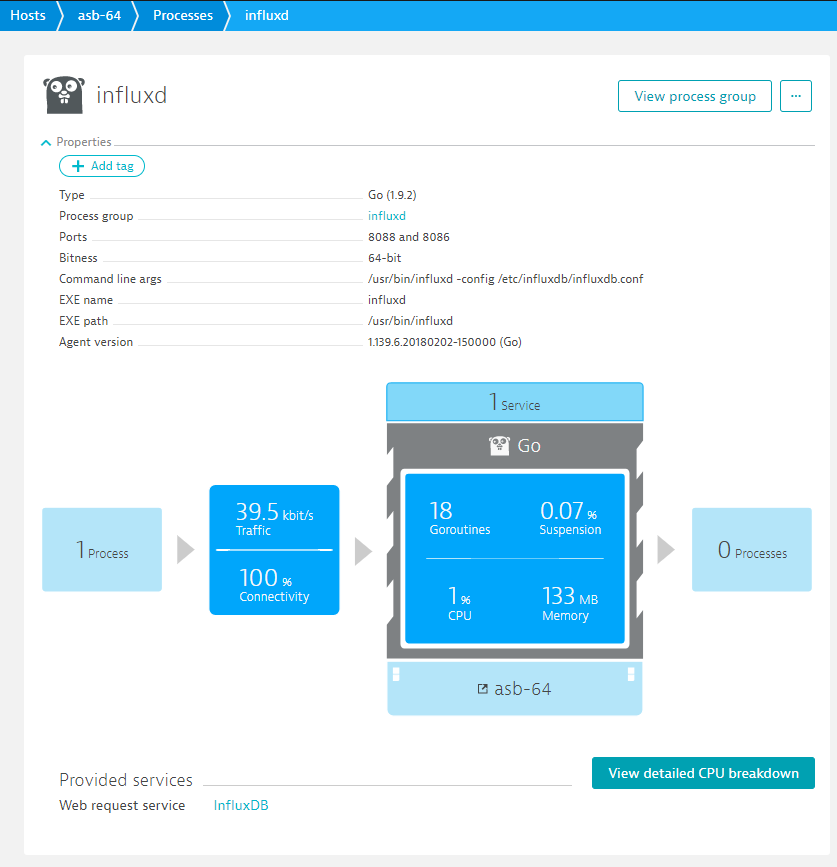The image size is (837, 867).
Task: Click the Provided services heading
Action: point(126,780)
